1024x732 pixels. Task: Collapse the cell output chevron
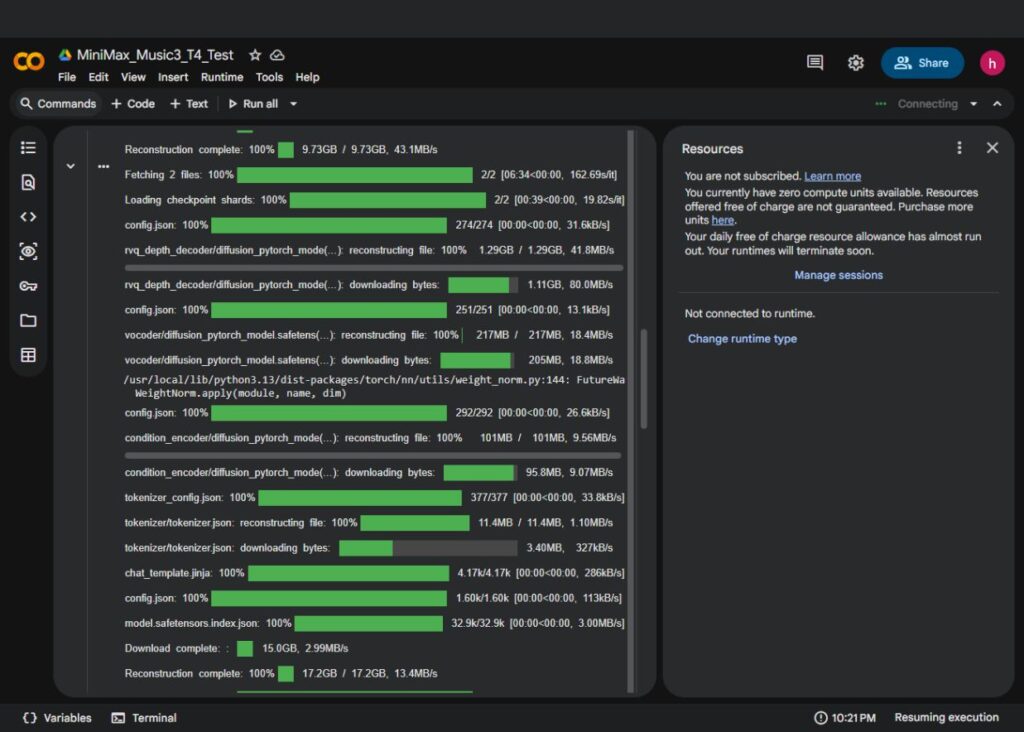[71, 167]
